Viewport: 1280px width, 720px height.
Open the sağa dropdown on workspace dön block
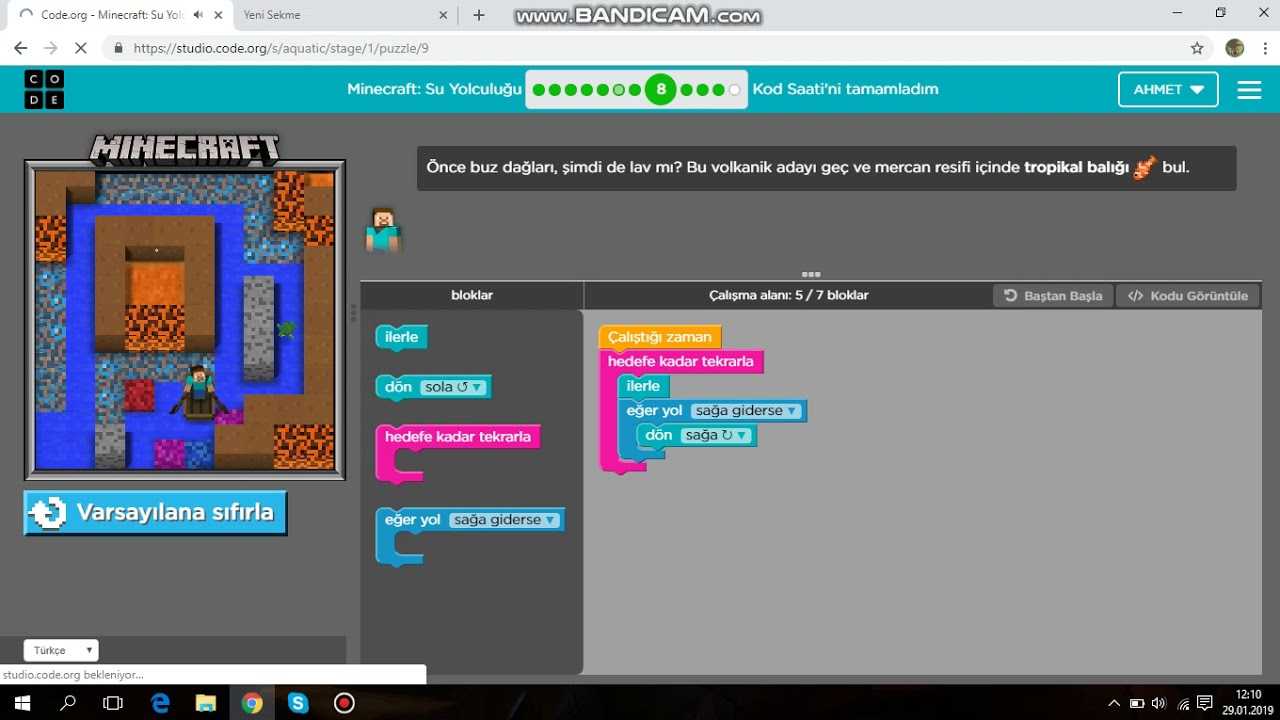coord(716,435)
